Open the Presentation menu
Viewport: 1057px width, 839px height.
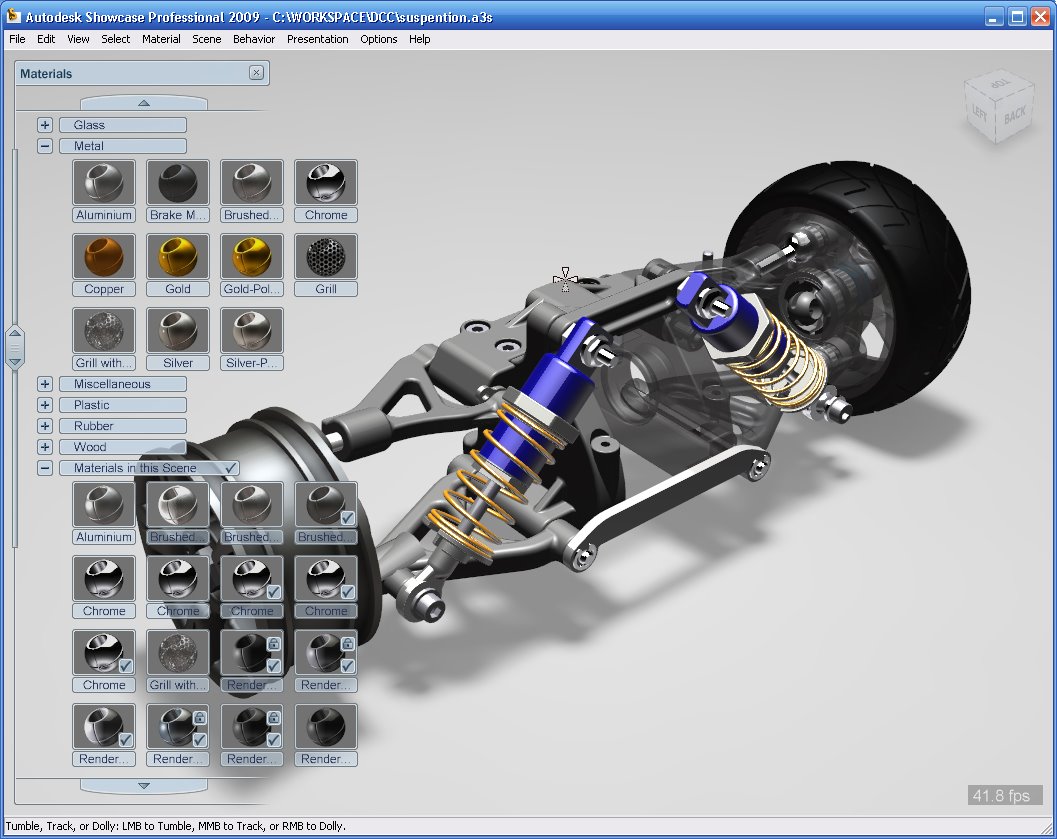pos(318,39)
